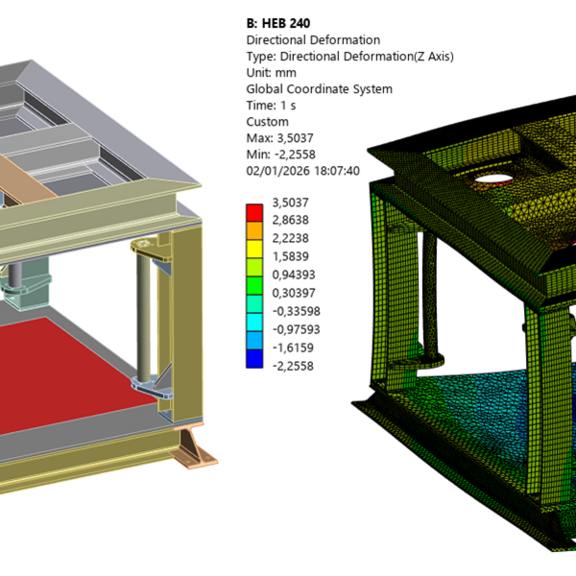Click the 3,5037 legend maximum value
The width and height of the screenshot is (576, 576).
[x=290, y=202]
